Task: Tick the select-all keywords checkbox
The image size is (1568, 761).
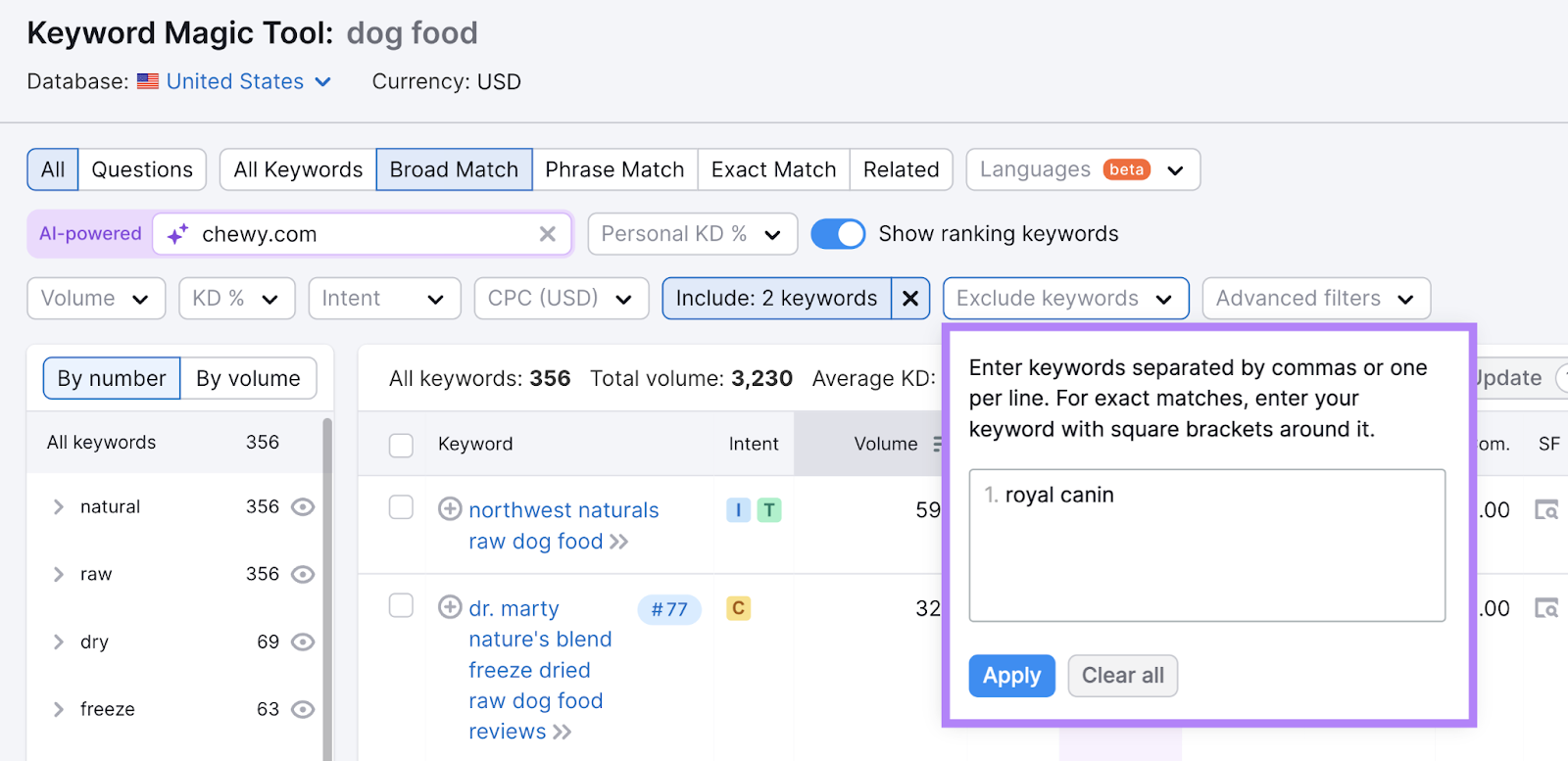Action: coord(401,446)
